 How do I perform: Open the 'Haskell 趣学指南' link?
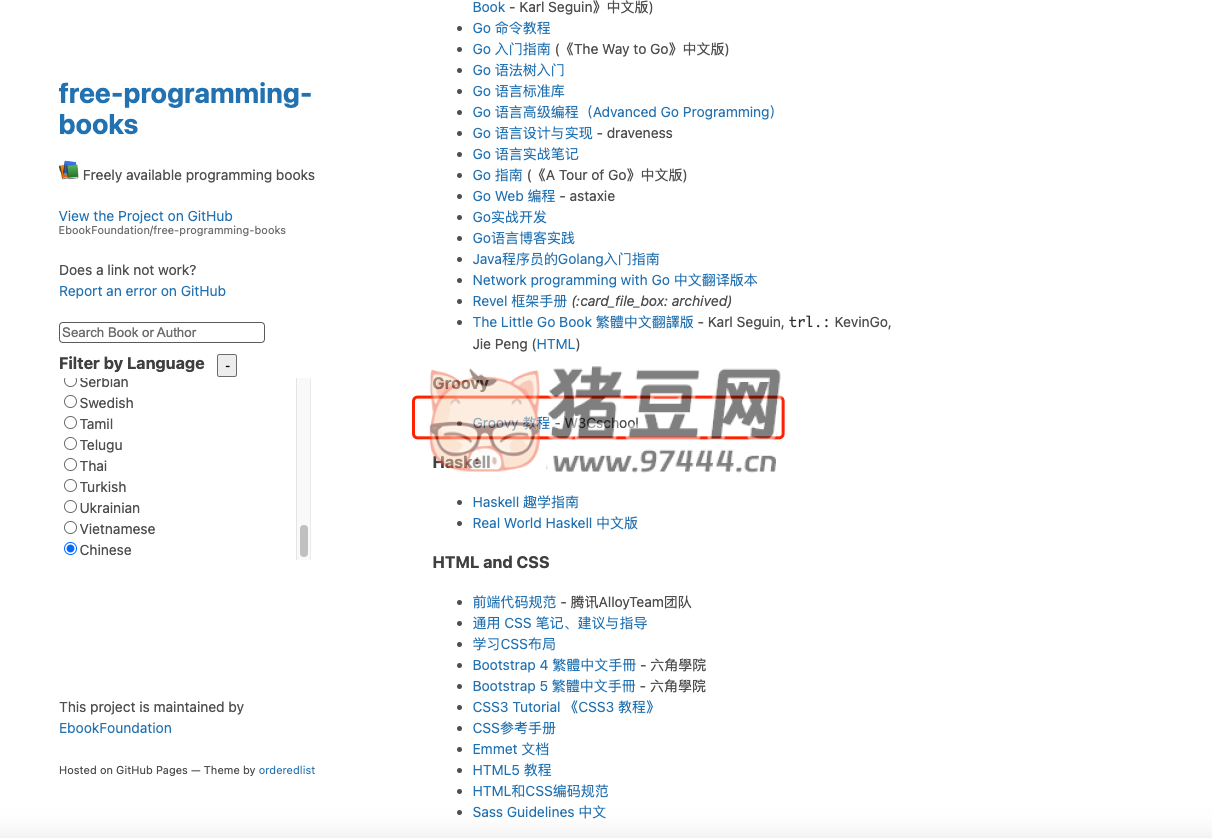click(x=528, y=502)
